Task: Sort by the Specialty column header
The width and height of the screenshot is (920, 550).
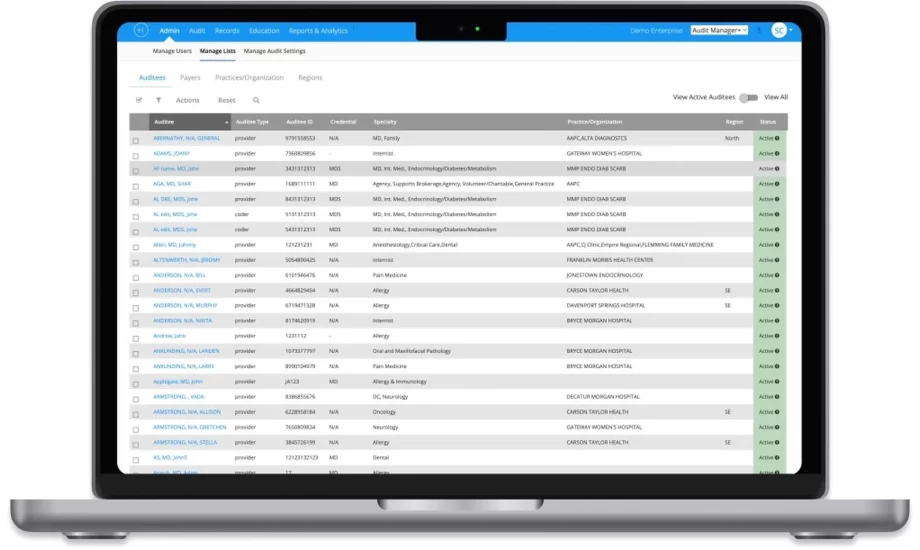Action: 385,122
